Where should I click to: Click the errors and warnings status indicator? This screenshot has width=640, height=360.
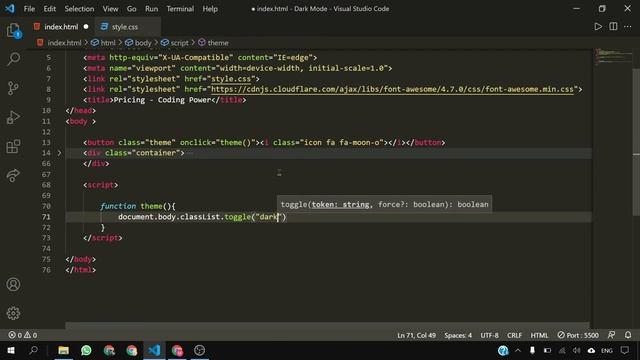click(23, 335)
